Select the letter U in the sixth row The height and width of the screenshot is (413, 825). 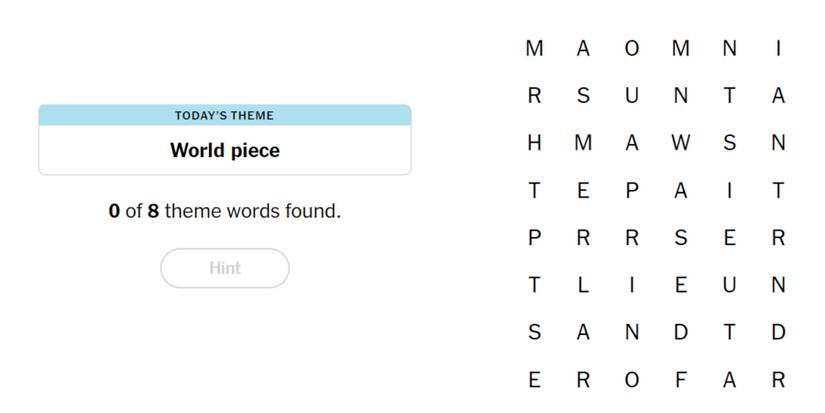tap(730, 286)
